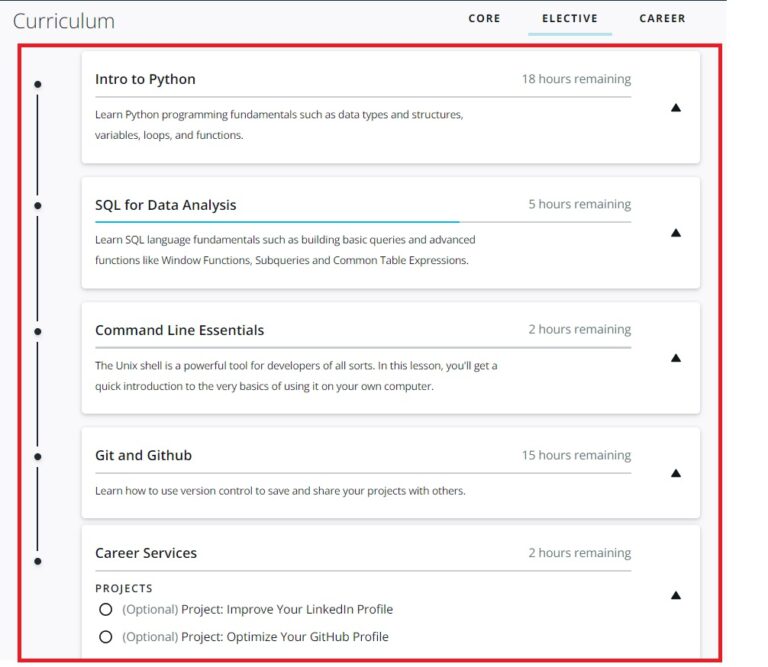Click the Career Services section title
The image size is (768, 667).
click(x=146, y=553)
